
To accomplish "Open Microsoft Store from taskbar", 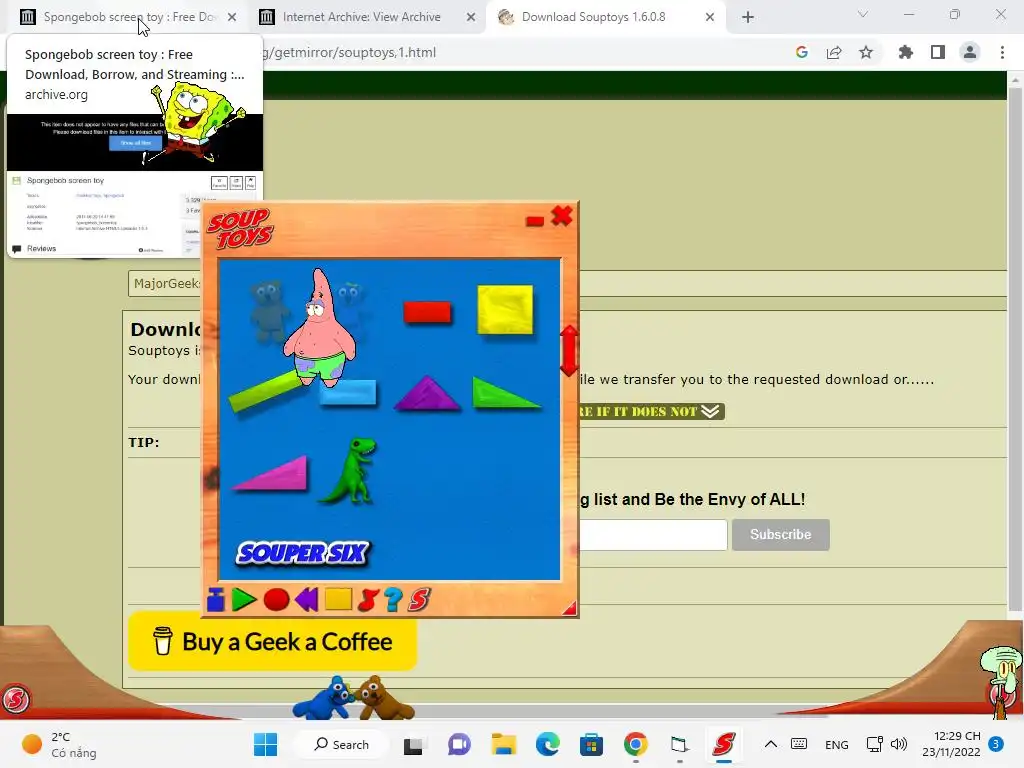I will point(591,744).
